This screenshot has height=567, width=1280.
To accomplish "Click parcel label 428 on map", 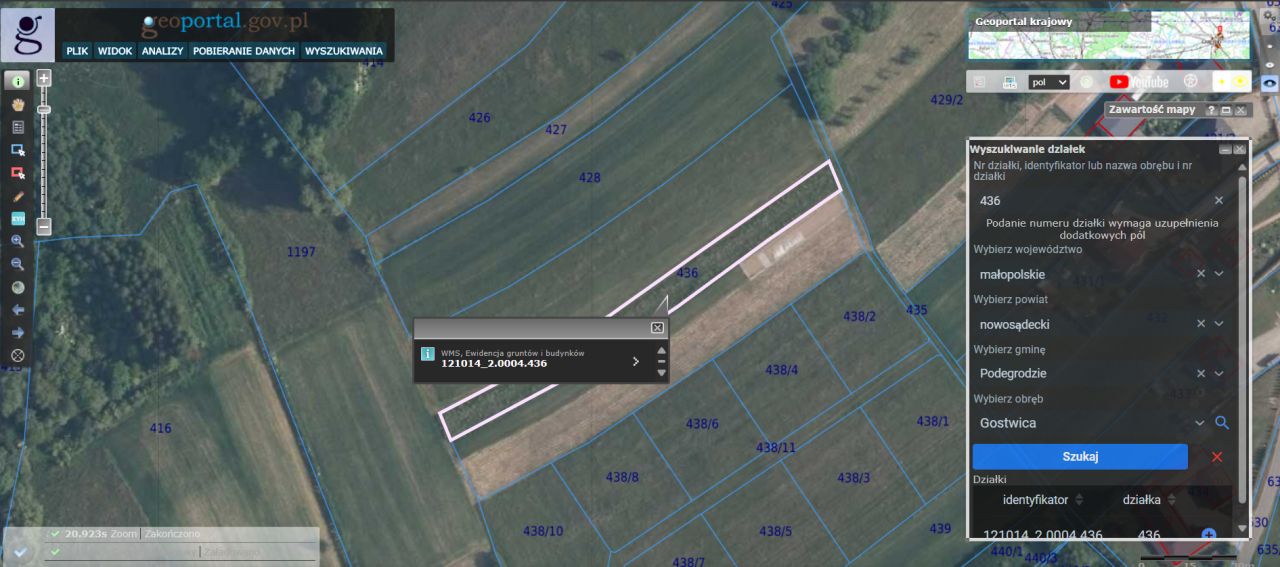I will pyautogui.click(x=590, y=178).
